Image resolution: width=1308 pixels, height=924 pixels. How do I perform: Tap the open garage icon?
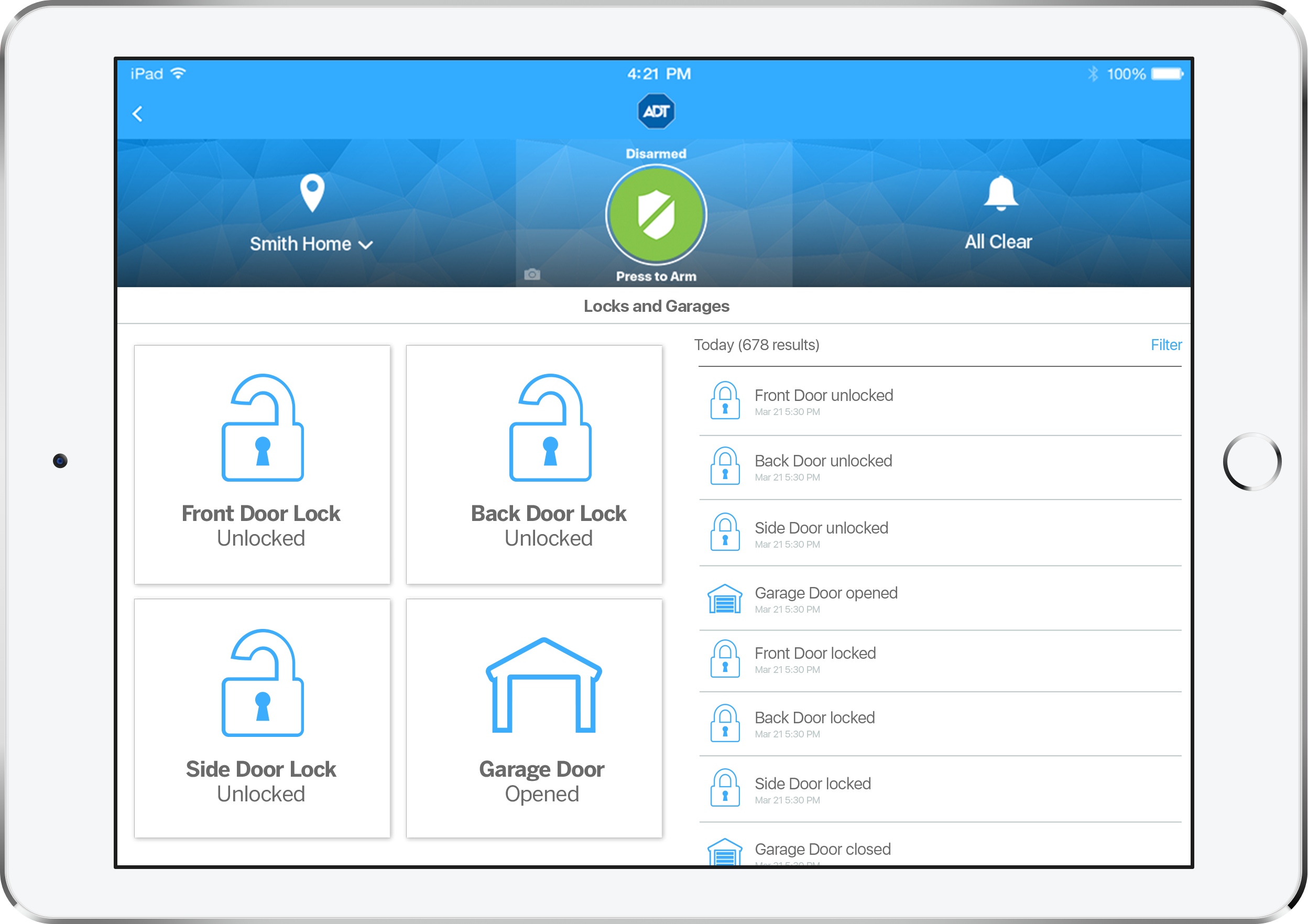(543, 684)
